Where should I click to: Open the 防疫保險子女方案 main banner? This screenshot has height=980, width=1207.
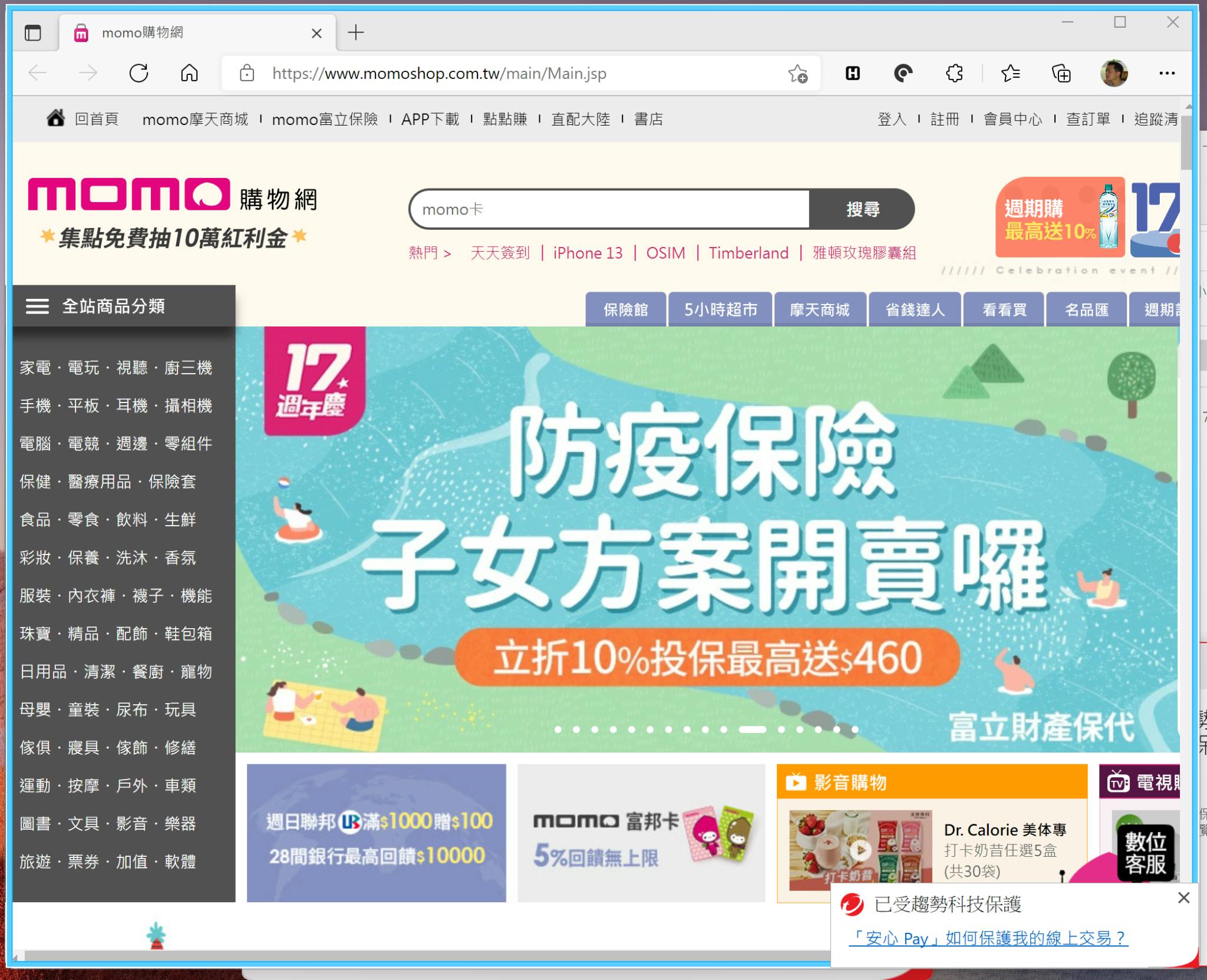(707, 539)
